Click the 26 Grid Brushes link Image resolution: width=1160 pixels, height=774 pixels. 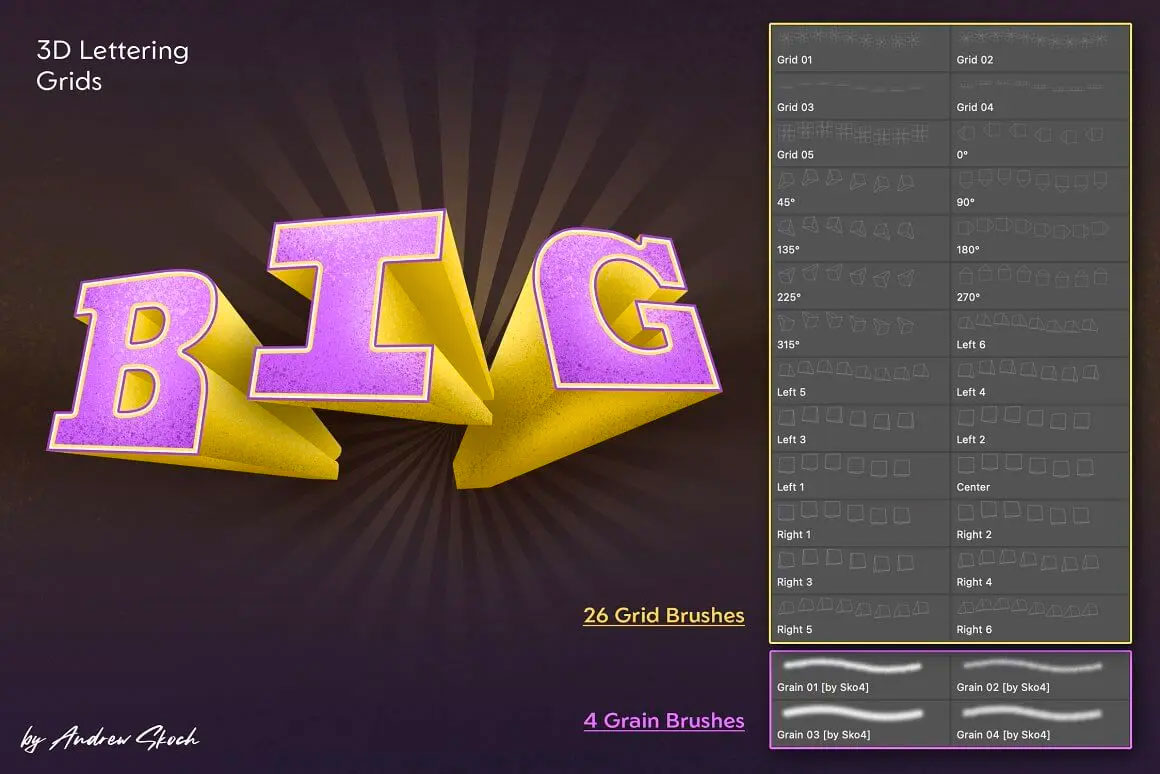664,615
